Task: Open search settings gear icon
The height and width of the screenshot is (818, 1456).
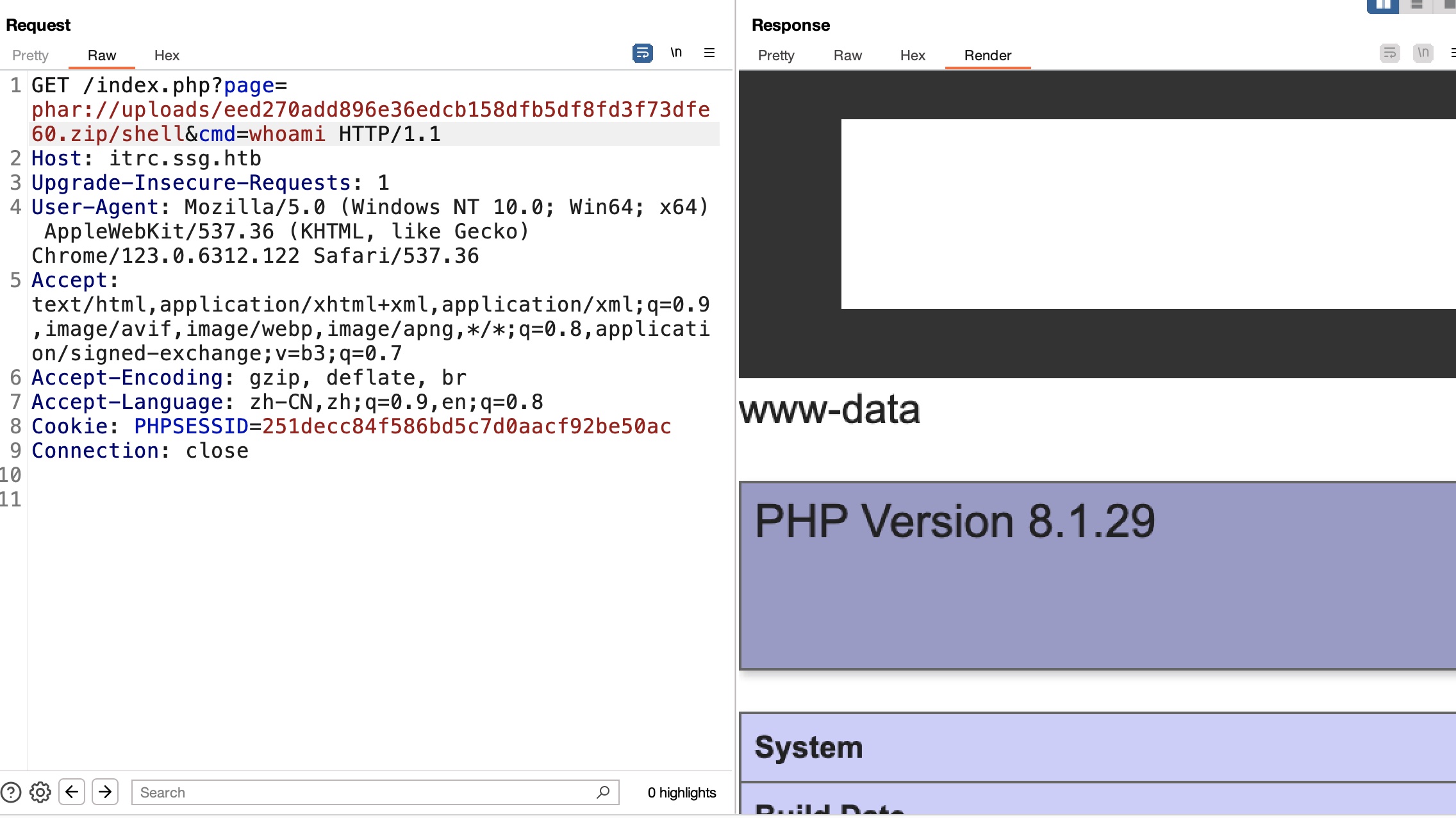Action: coord(40,792)
